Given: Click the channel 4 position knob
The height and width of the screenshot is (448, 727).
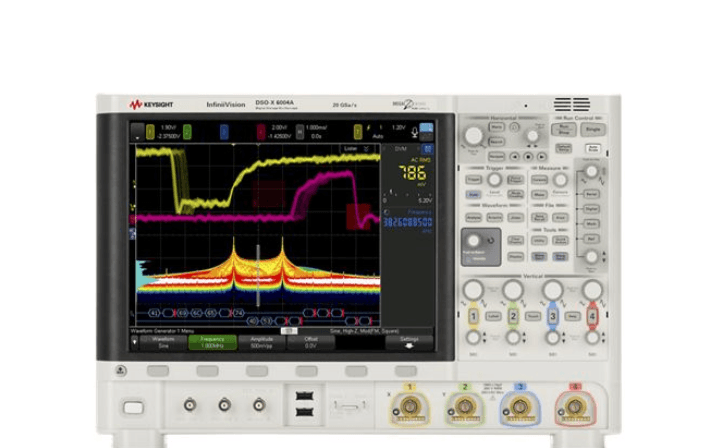Looking at the screenshot, I should point(592,338).
